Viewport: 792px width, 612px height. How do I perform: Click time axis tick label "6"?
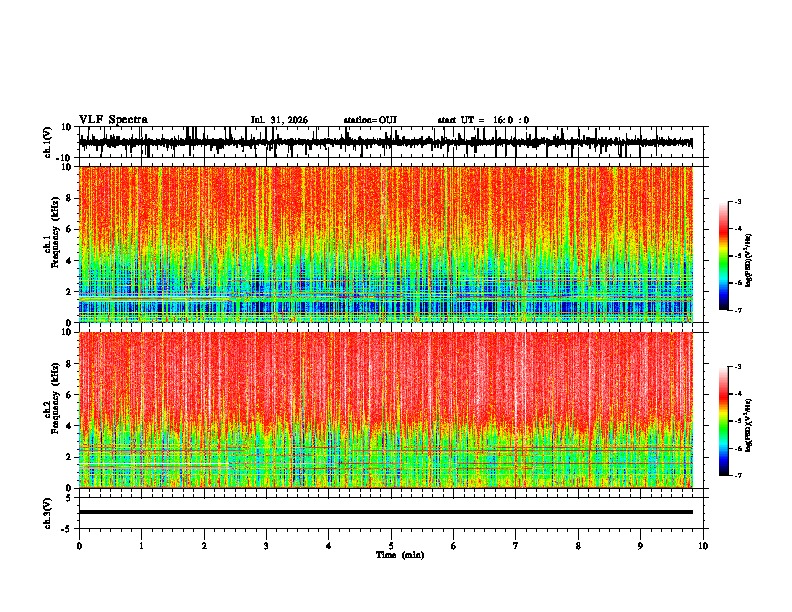(x=454, y=546)
